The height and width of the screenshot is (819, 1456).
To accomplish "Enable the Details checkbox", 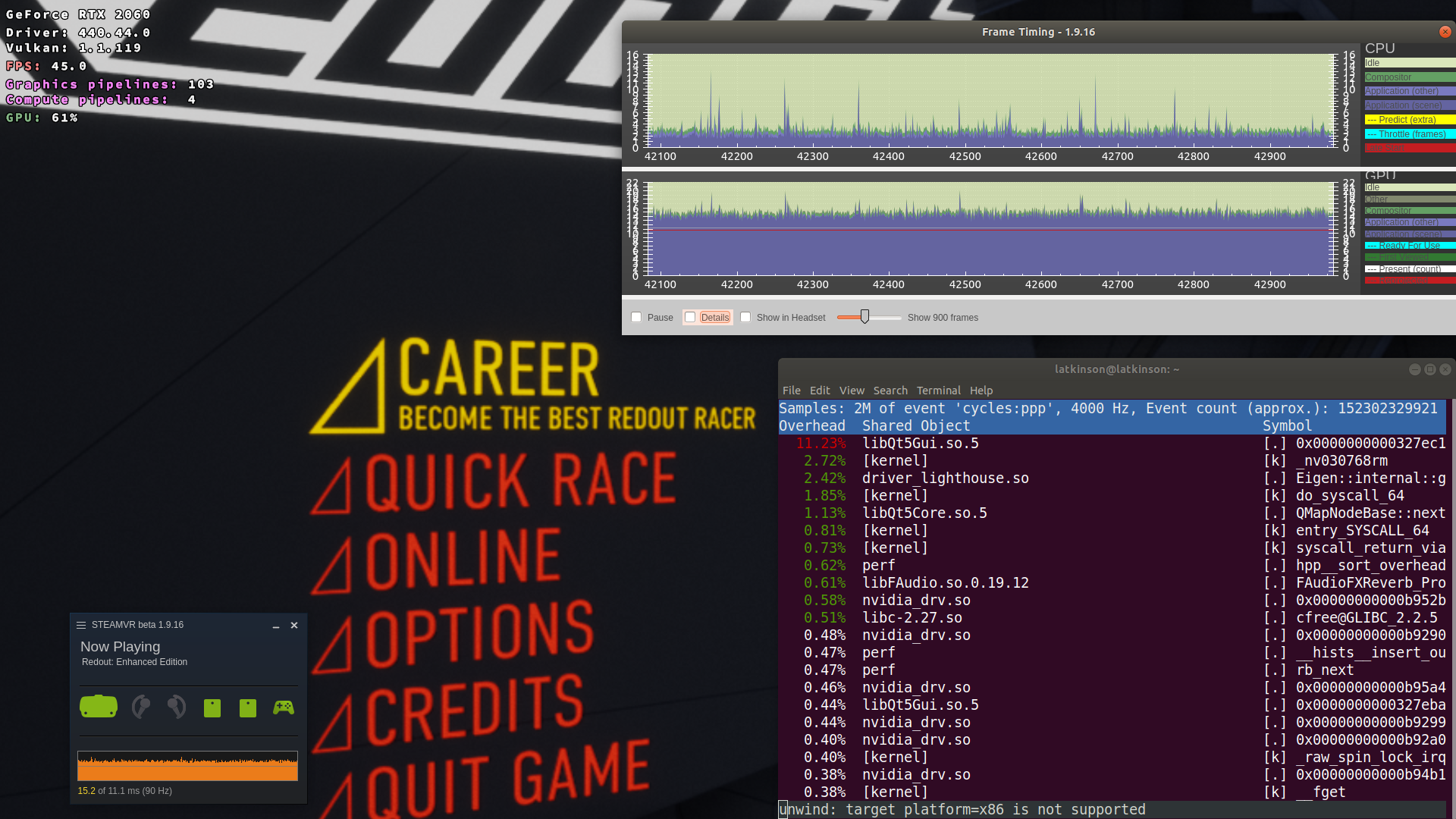I will coord(690,318).
